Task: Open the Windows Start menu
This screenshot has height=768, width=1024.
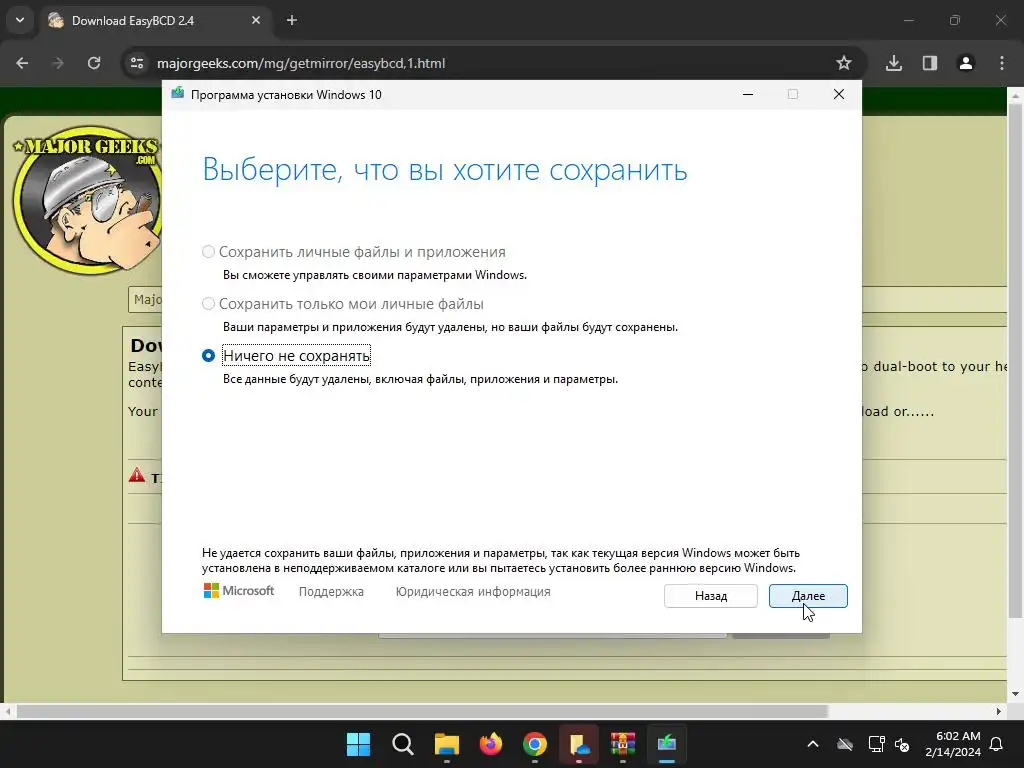Action: (x=359, y=744)
